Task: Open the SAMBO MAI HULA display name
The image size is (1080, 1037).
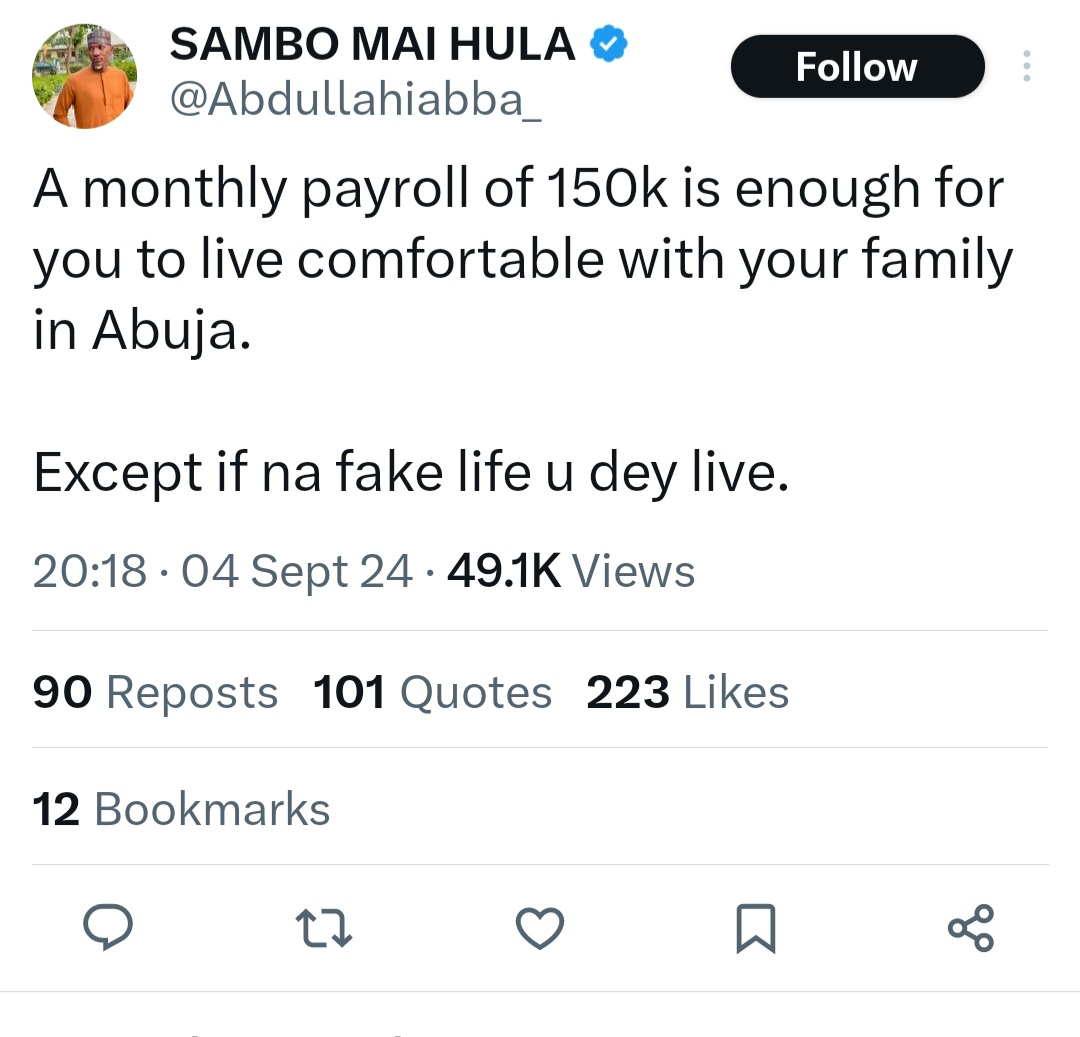Action: (372, 45)
